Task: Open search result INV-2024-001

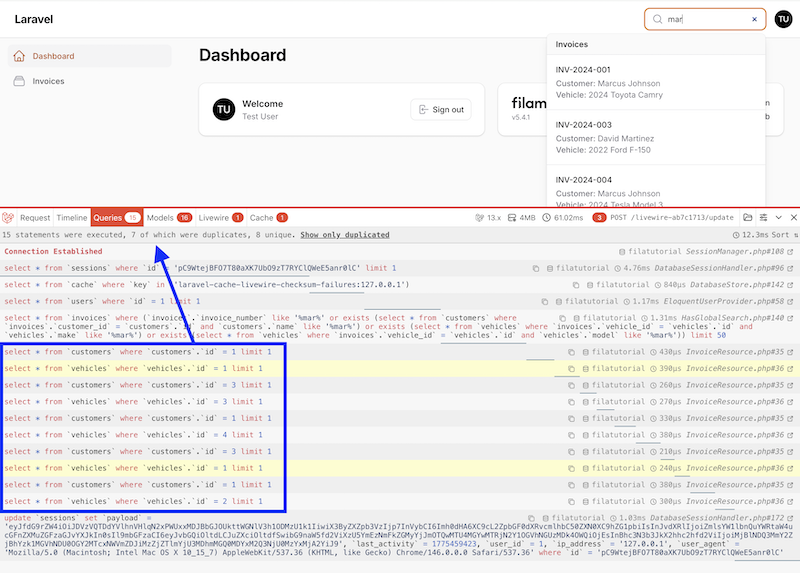Action: pyautogui.click(x=656, y=82)
